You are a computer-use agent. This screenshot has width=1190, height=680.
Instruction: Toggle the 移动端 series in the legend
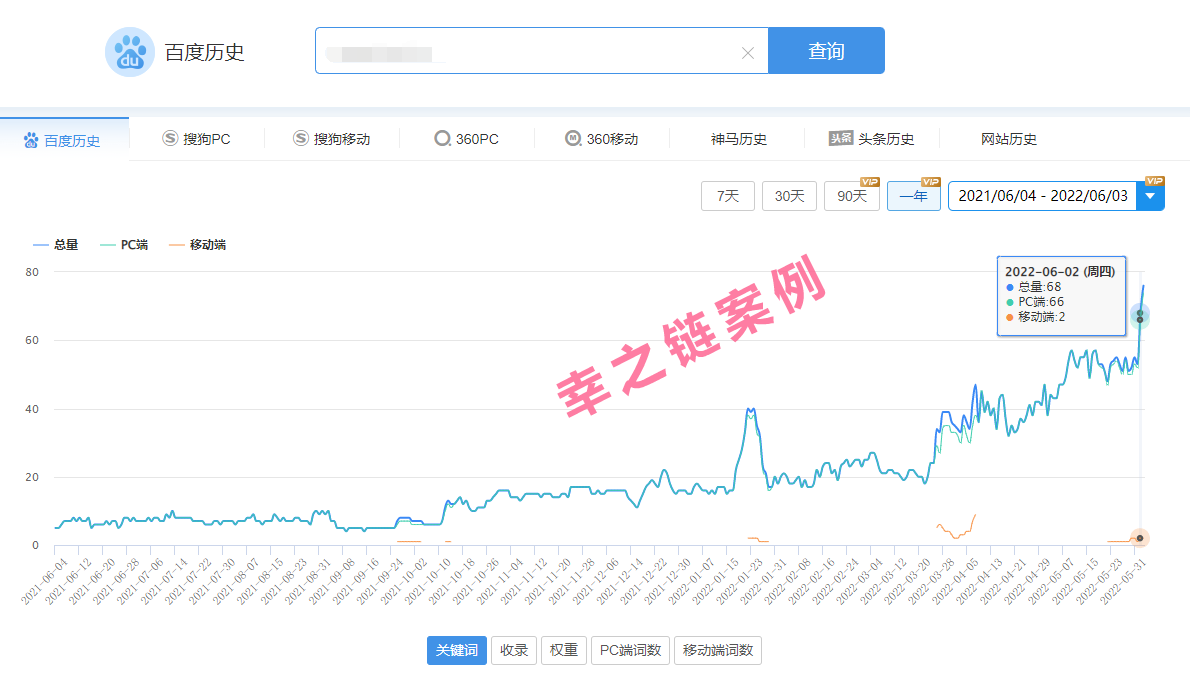tap(197, 244)
